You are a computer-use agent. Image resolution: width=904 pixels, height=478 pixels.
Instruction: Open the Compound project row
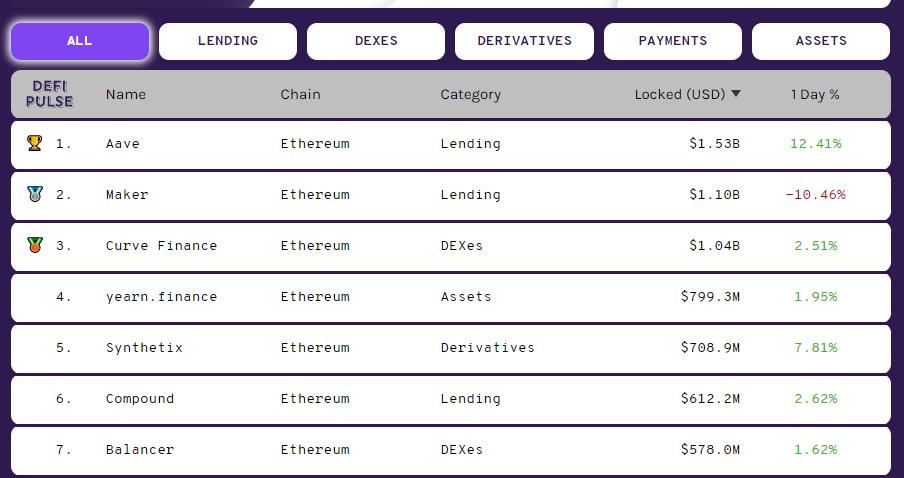pos(140,399)
